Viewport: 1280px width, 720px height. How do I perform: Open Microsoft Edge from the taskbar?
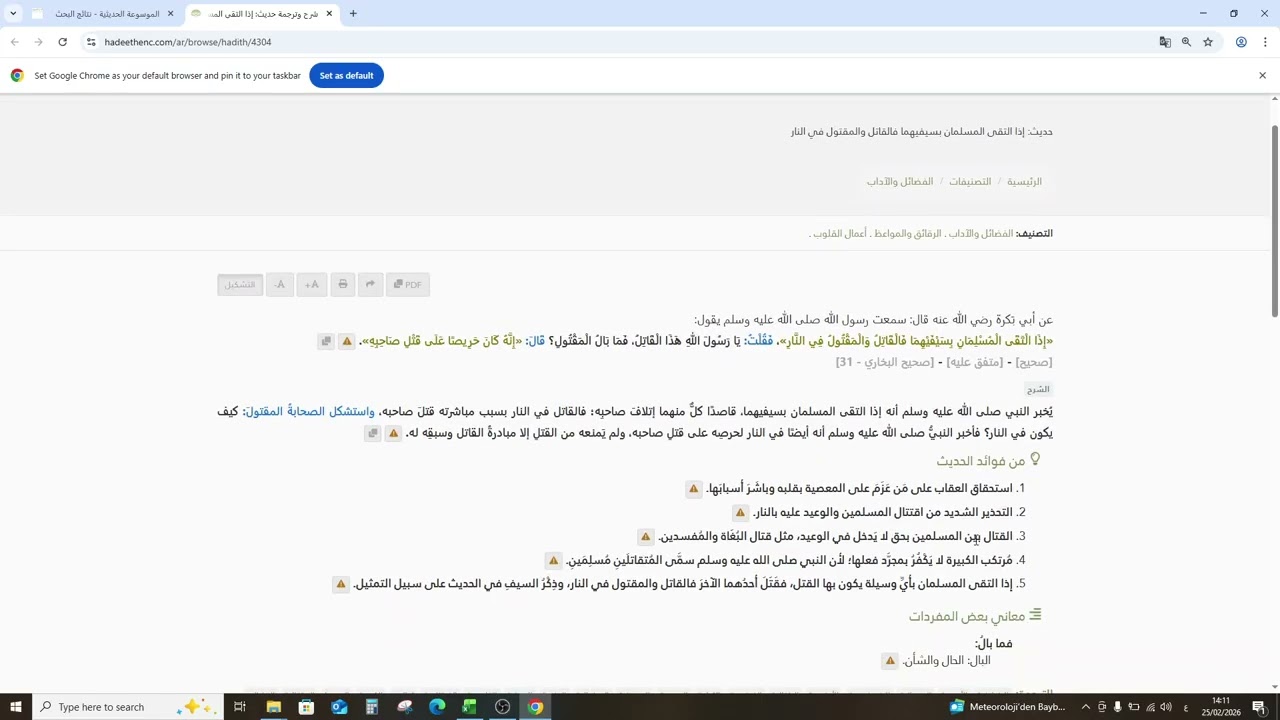[437, 707]
